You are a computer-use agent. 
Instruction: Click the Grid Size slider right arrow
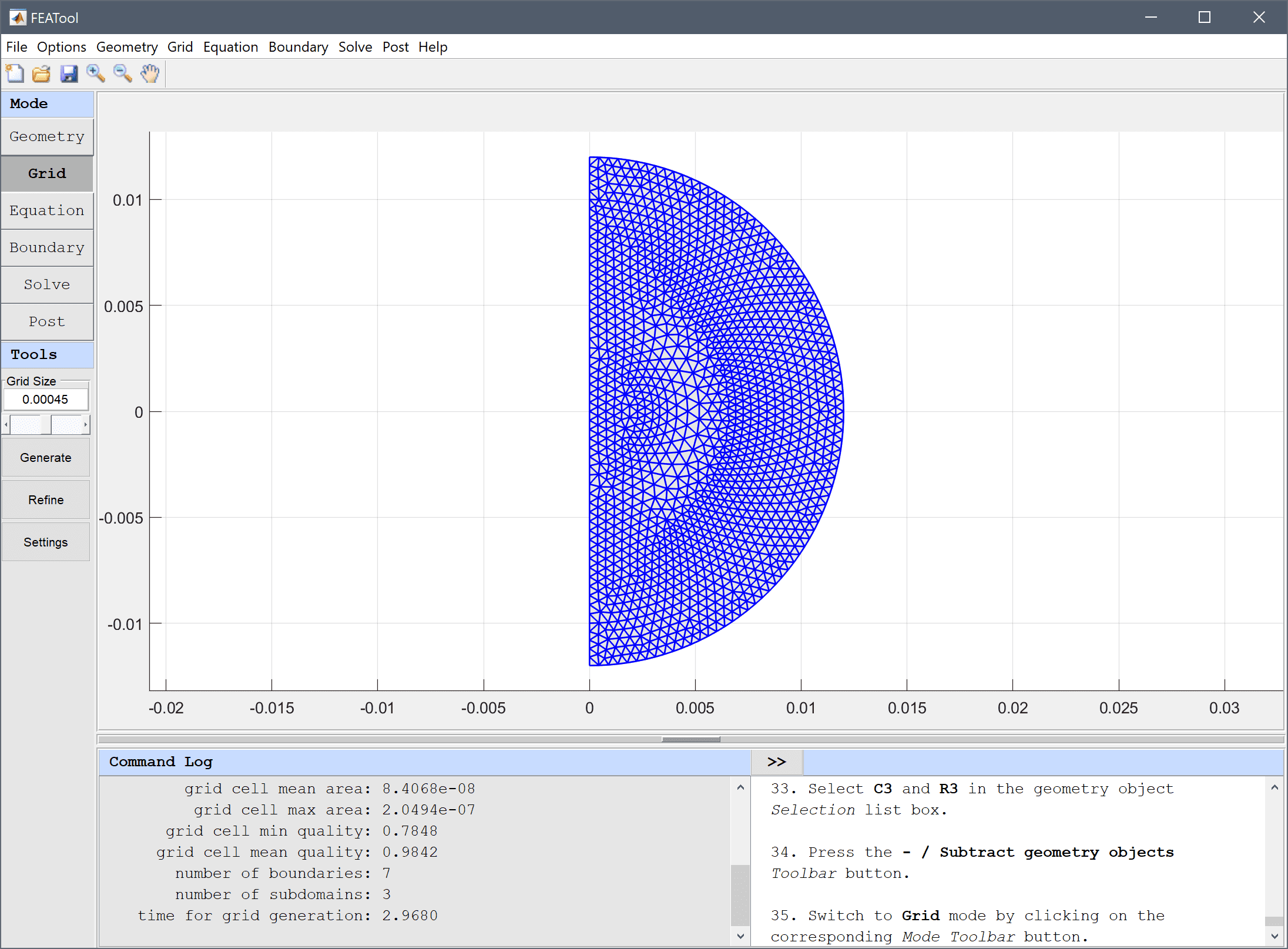click(x=86, y=424)
